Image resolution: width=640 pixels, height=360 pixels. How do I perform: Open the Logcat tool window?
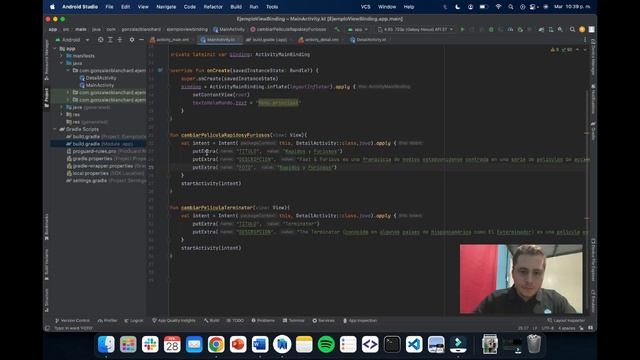coord(134,320)
